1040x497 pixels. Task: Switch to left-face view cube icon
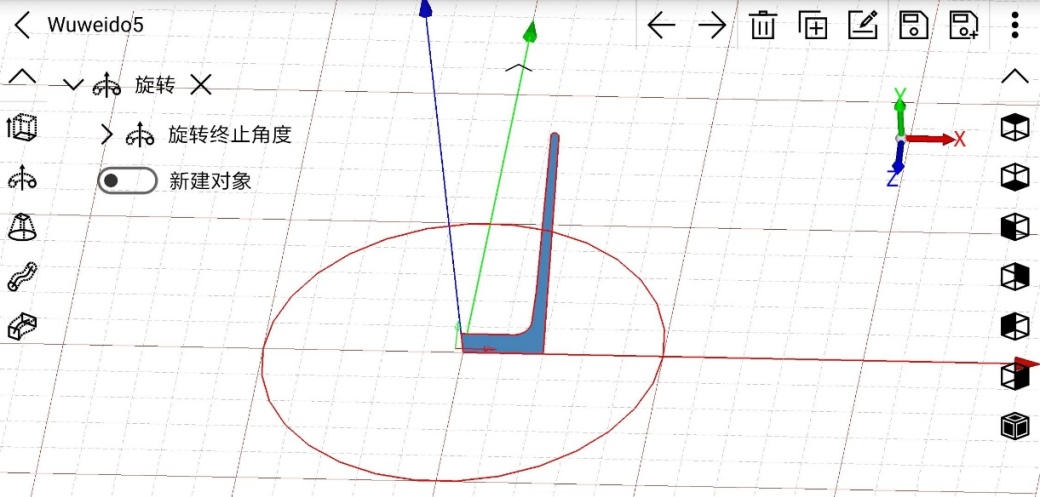pos(1015,226)
